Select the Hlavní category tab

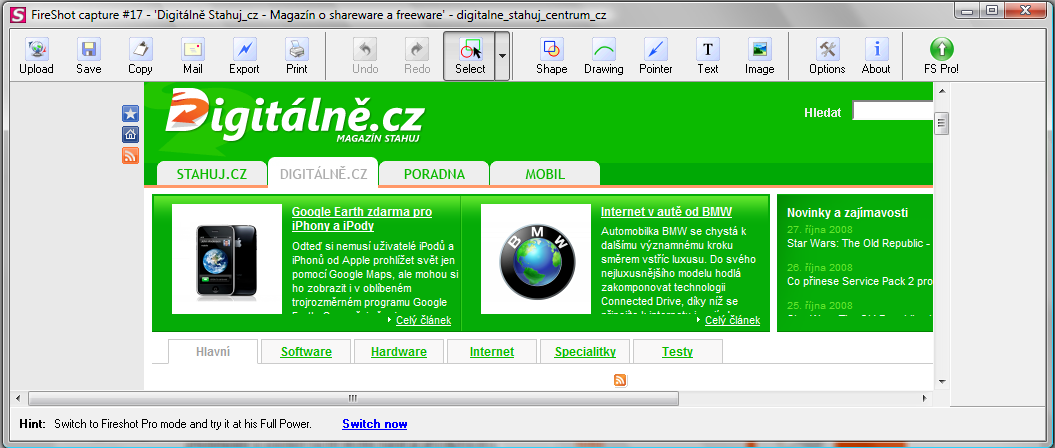point(213,352)
